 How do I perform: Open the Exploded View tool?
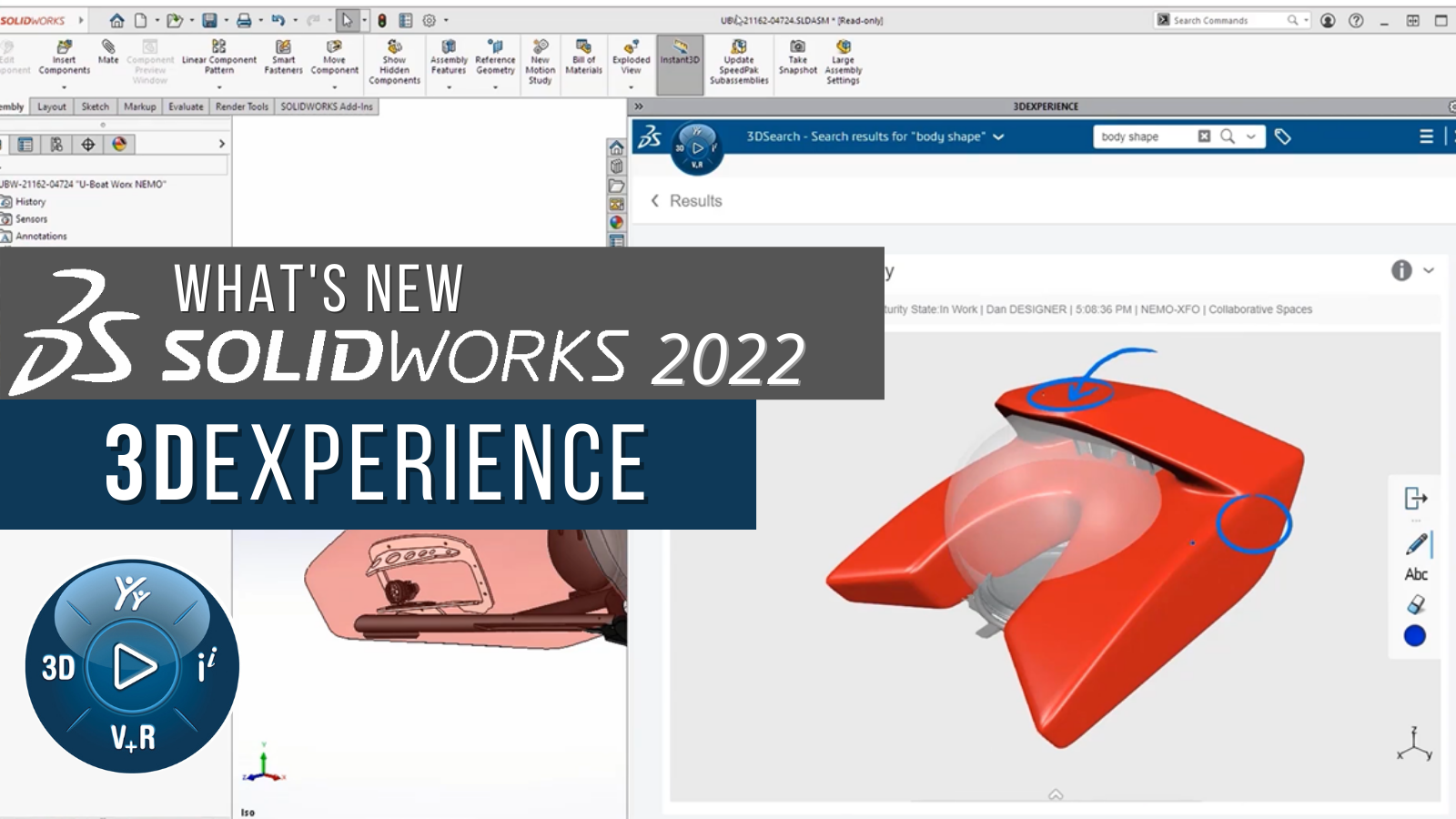tap(631, 56)
